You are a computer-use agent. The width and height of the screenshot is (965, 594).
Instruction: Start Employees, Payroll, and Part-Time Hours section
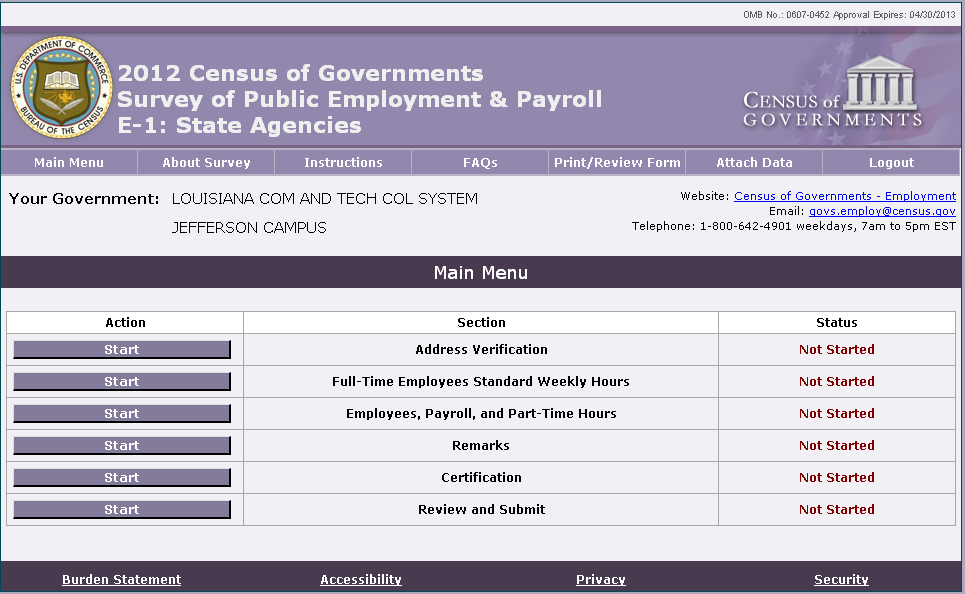pos(122,414)
